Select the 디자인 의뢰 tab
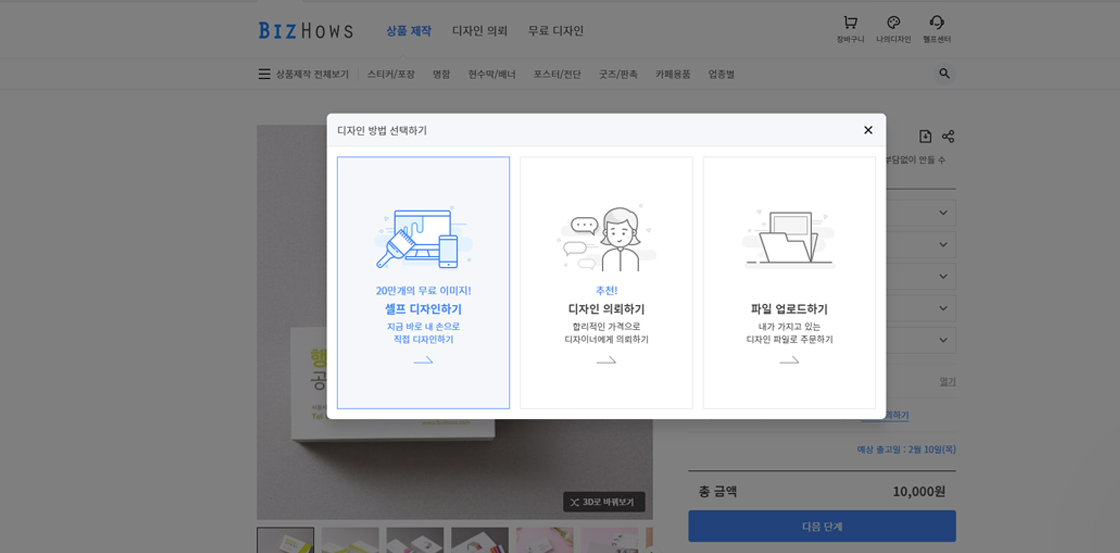This screenshot has width=1120, height=553. pos(479,31)
